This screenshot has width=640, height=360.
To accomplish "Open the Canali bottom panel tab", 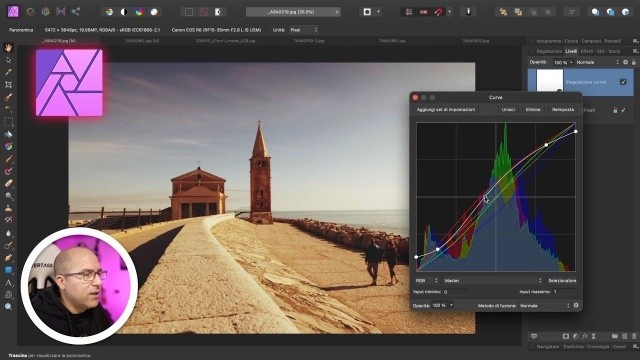I will click(x=619, y=347).
